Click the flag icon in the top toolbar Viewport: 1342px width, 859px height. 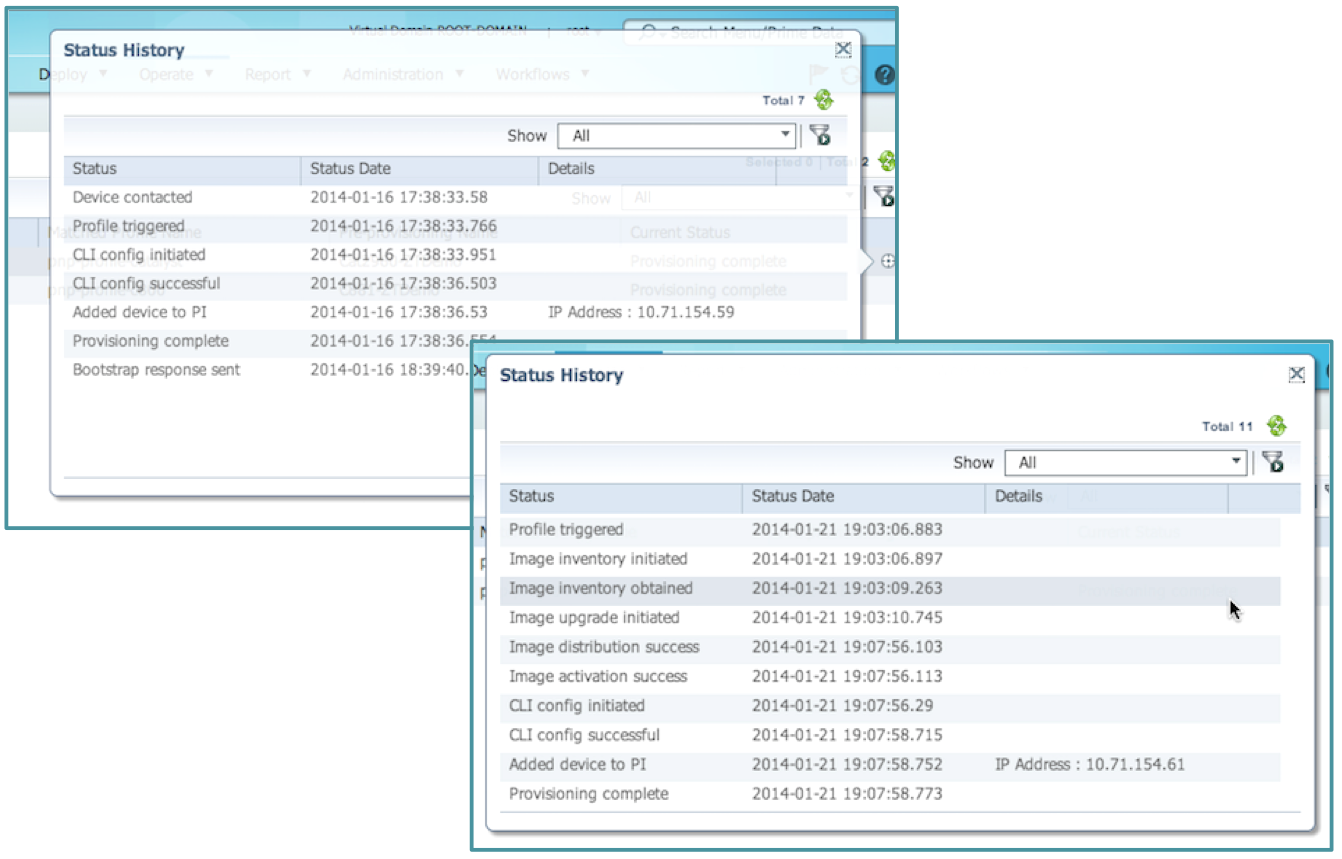[819, 74]
